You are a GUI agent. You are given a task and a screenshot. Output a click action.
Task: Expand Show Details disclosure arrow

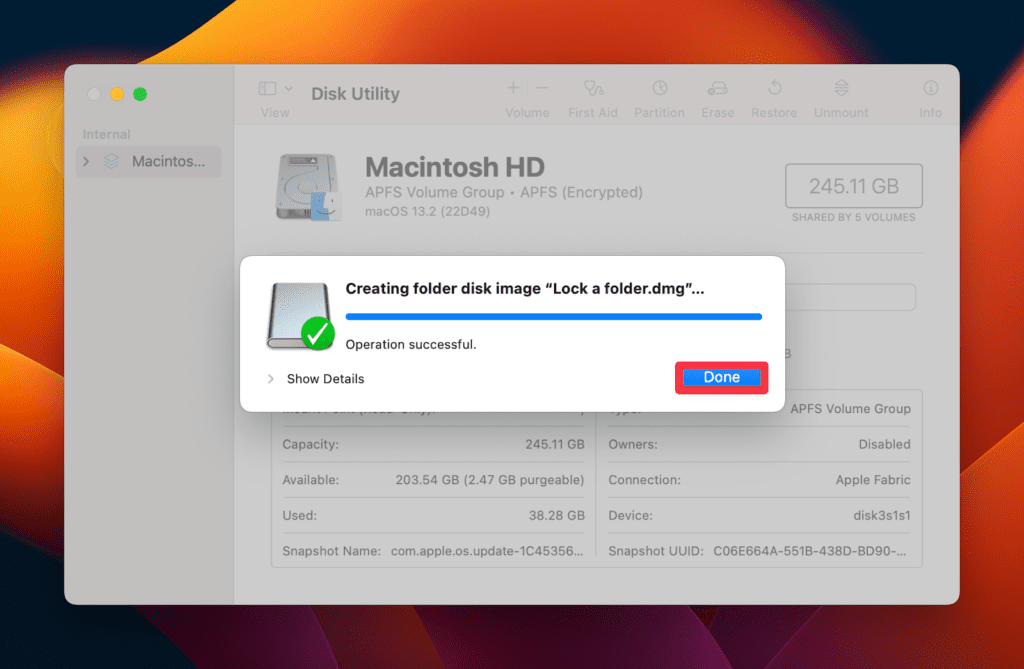[270, 379]
